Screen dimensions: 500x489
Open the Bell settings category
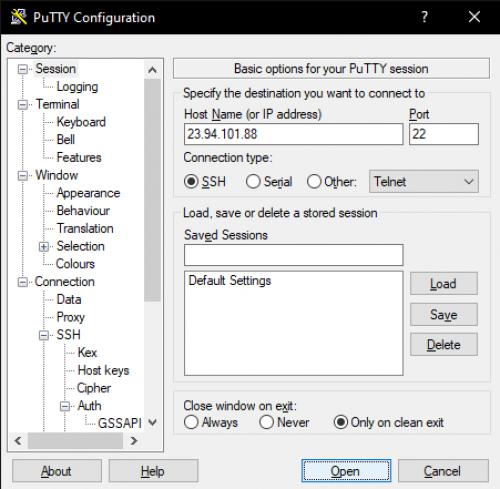pos(66,140)
